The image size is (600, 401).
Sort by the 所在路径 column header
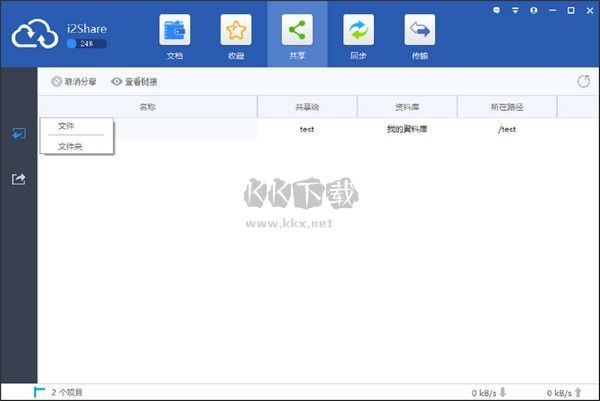506,106
